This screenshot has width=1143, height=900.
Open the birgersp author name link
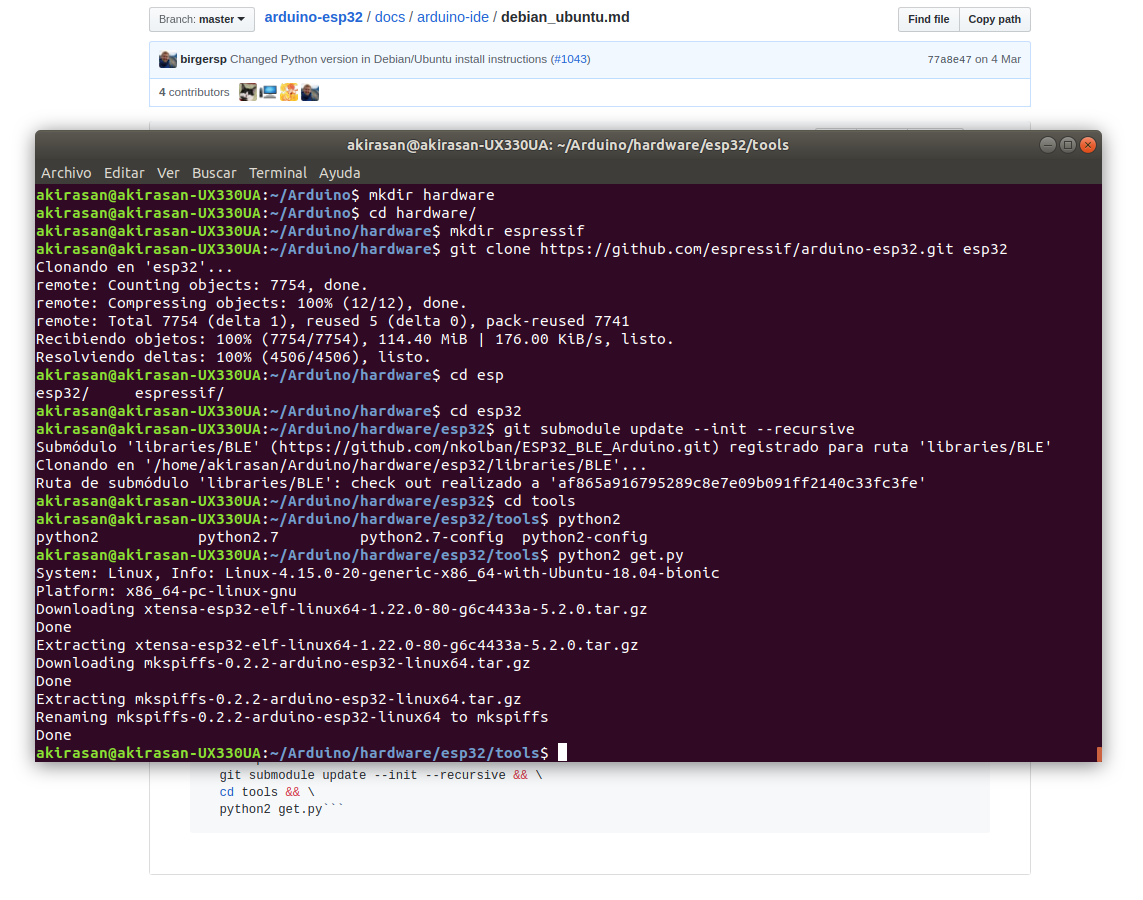(x=203, y=59)
